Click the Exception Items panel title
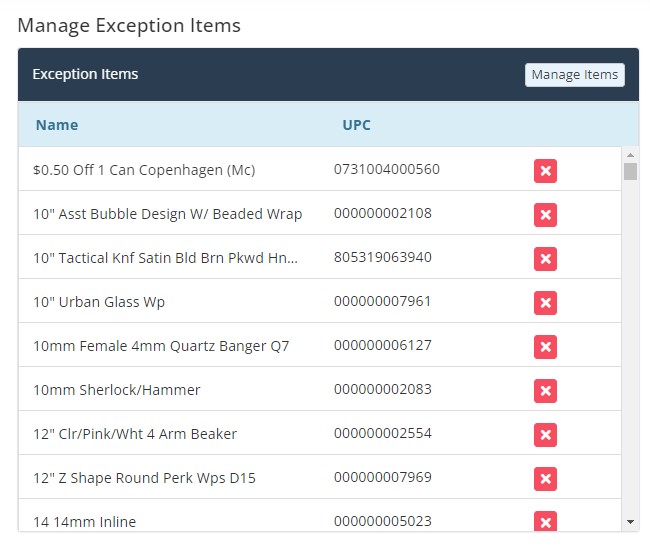The image size is (650, 554). [85, 74]
